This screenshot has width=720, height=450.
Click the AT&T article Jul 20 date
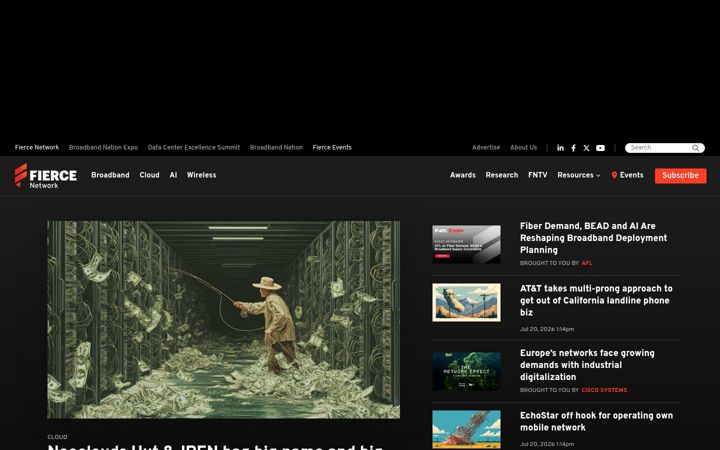(x=547, y=329)
